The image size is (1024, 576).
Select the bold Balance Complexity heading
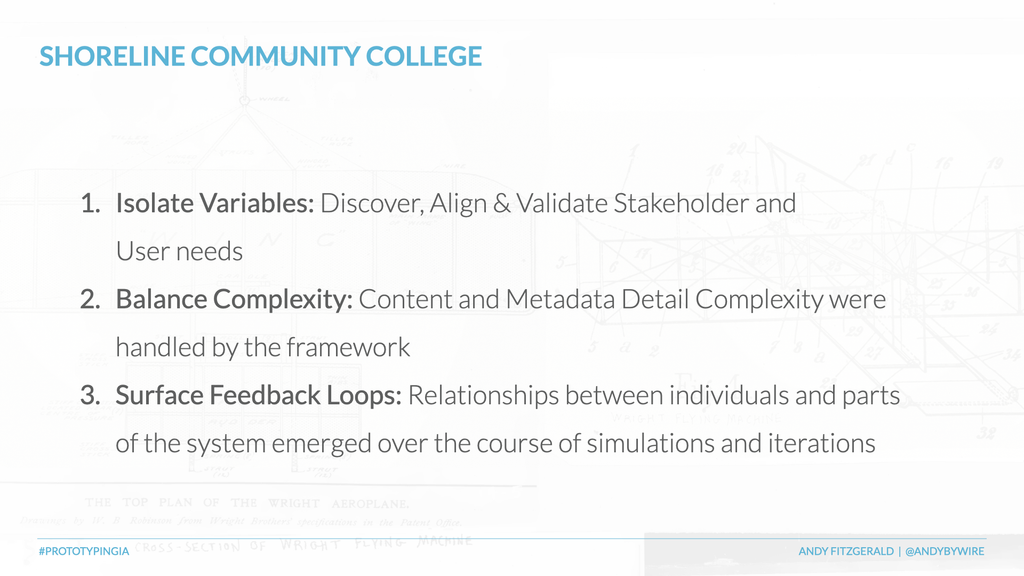tap(234, 299)
